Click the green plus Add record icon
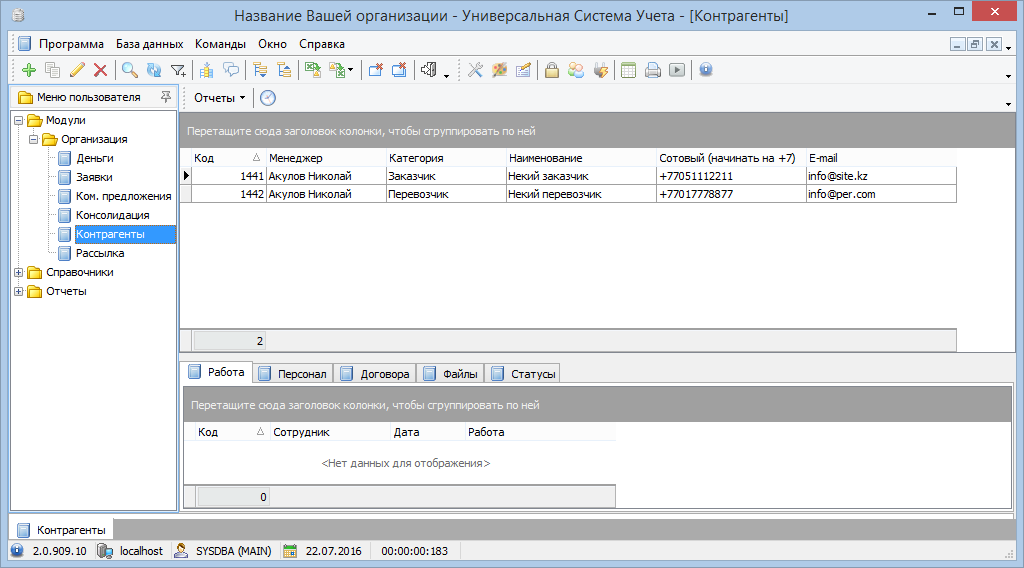Screen dimensions: 1024x568 coord(28,70)
